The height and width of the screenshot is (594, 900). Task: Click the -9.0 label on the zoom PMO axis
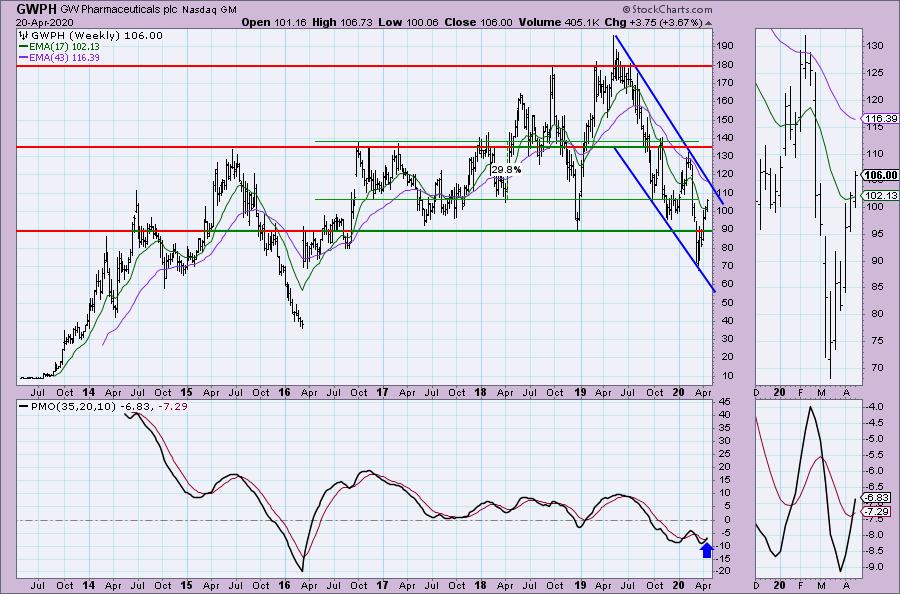coord(875,567)
